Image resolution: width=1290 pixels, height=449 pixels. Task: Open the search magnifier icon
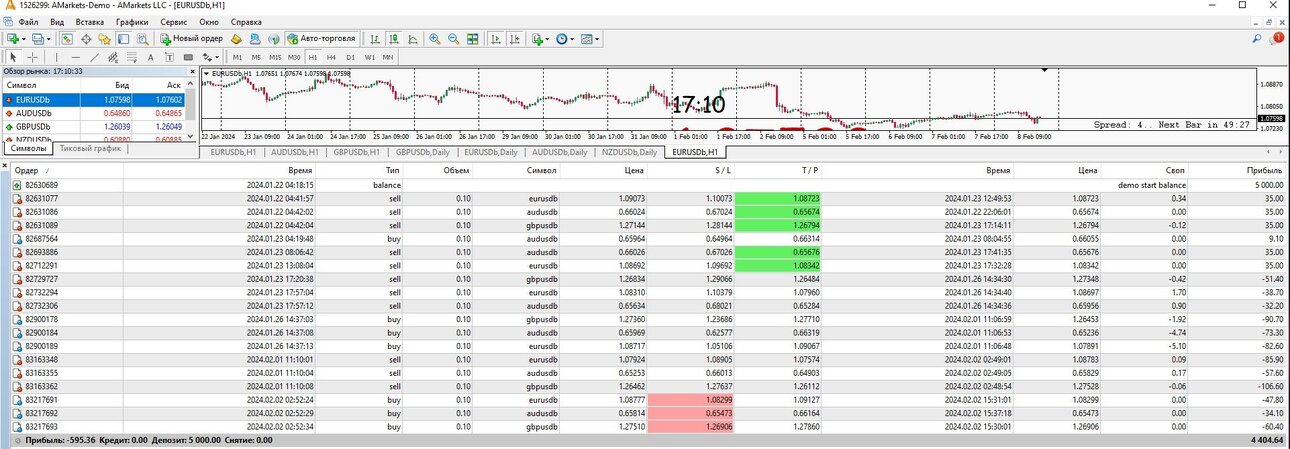pyautogui.click(x=1257, y=39)
